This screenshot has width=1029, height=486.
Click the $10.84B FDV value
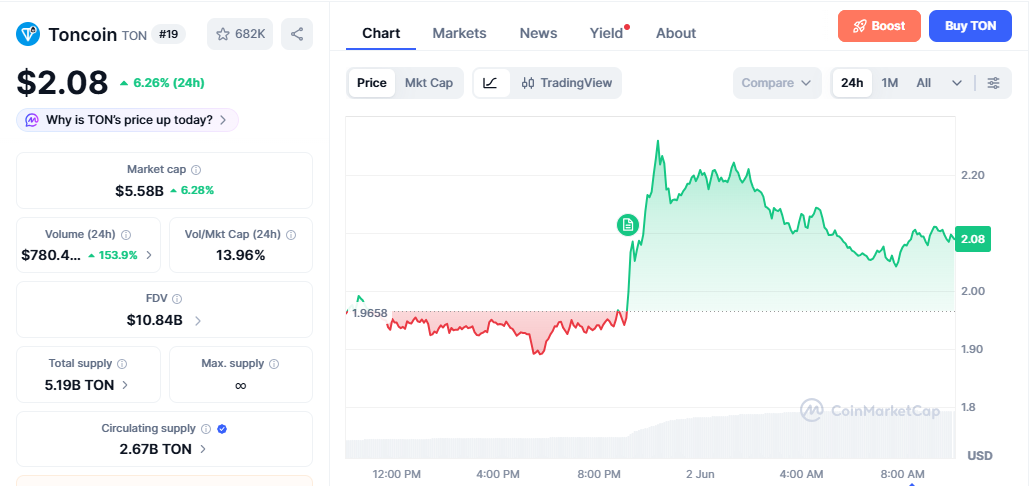tap(155, 321)
